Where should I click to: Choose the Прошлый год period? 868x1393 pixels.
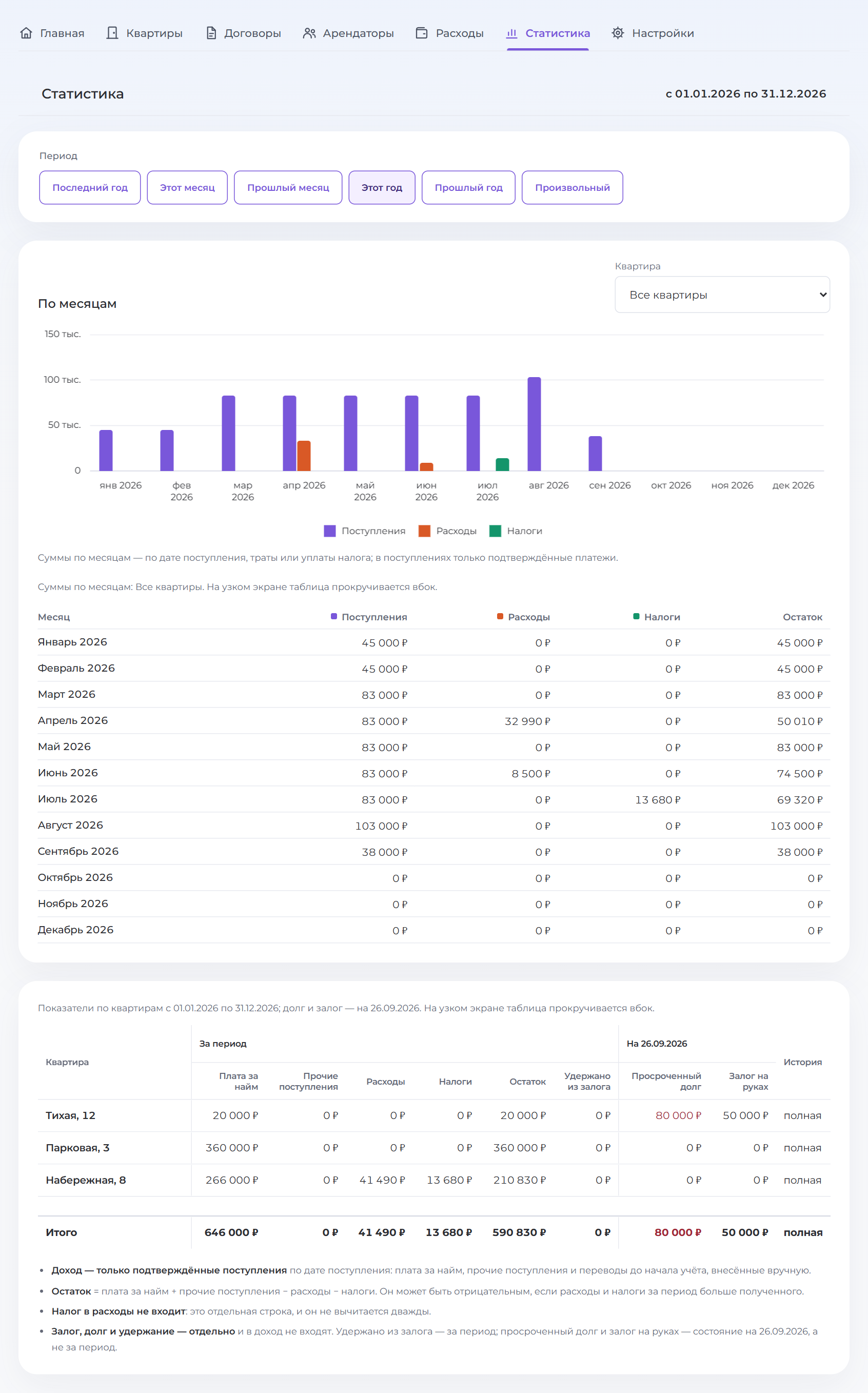point(468,188)
